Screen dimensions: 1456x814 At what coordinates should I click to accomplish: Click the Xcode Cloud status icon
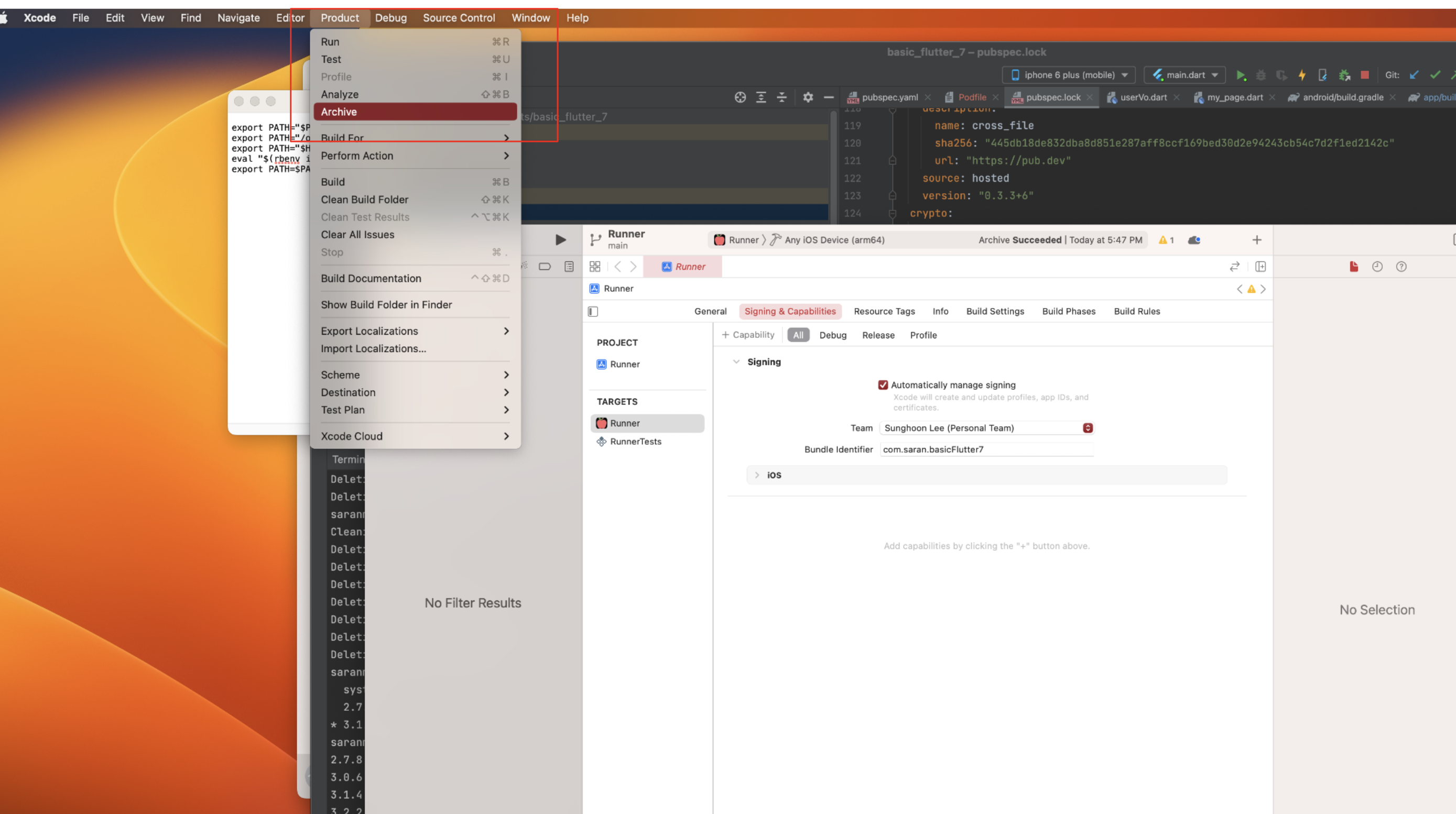1194,240
